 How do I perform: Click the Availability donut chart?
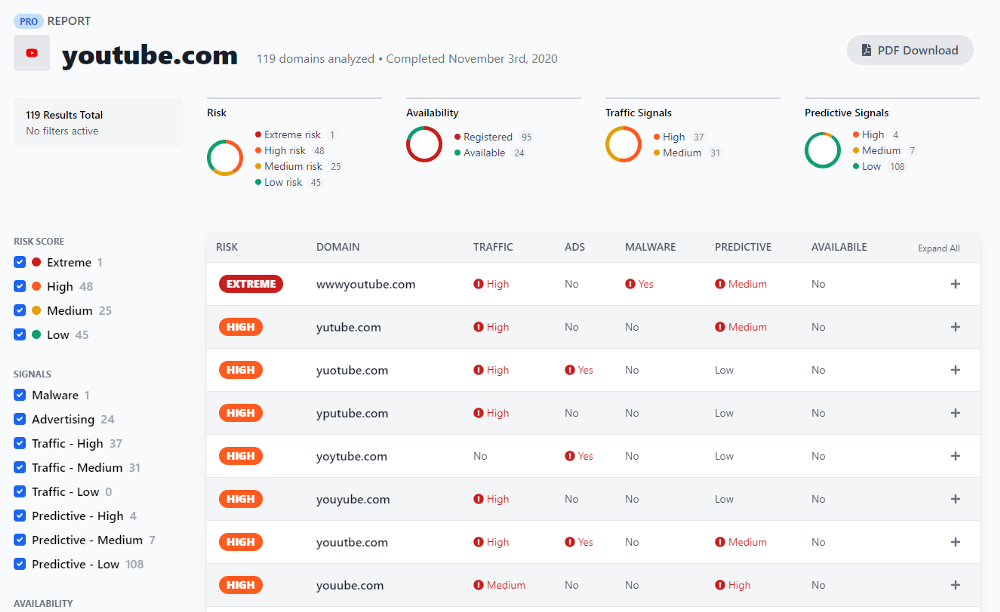point(424,144)
